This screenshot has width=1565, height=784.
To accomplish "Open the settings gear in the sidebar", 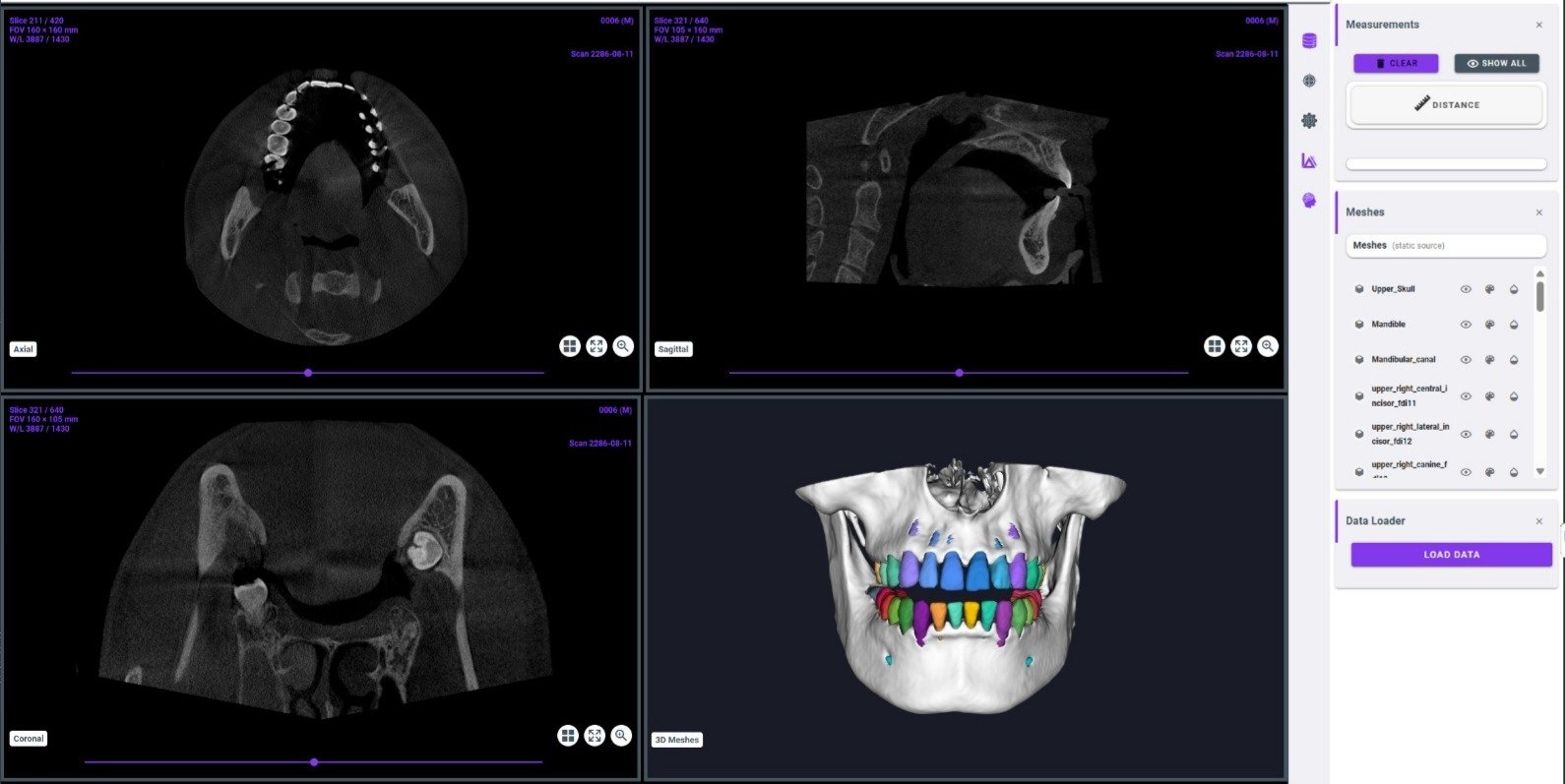I will tap(1309, 121).
